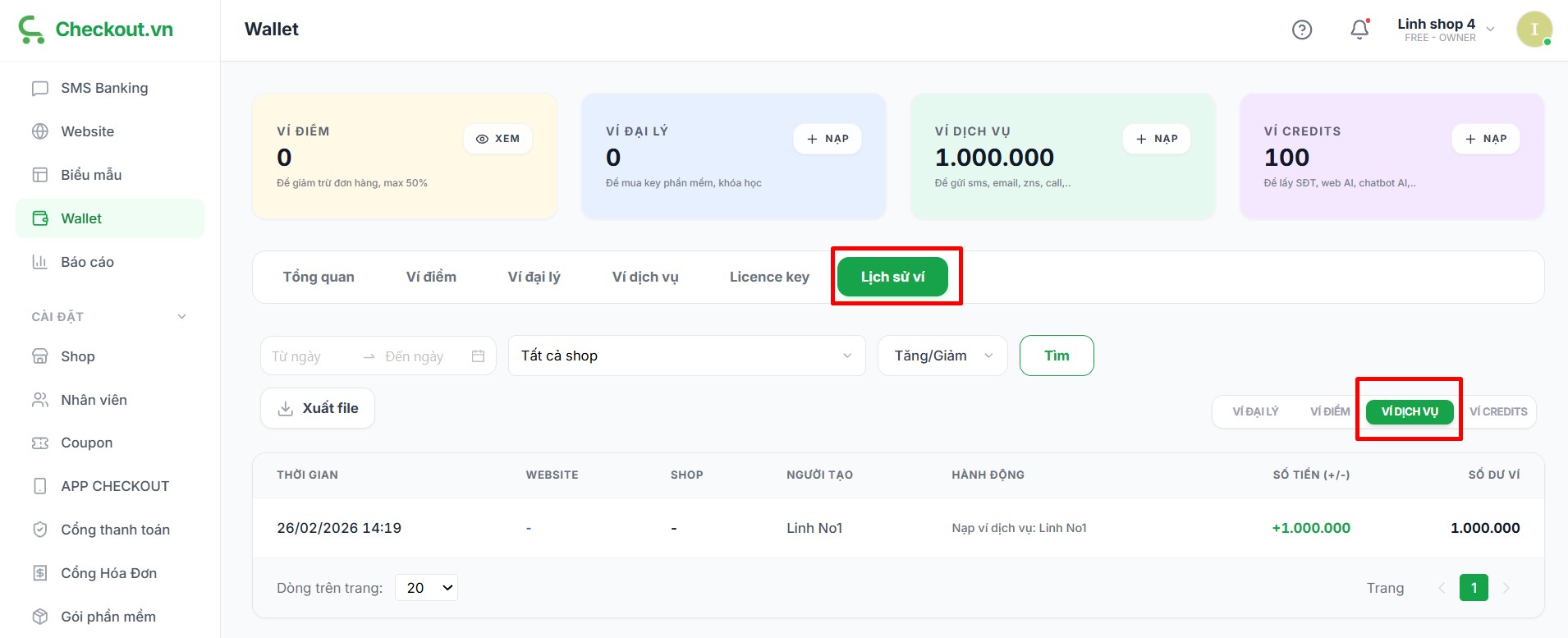Open SMS Banking from the sidebar

(104, 88)
